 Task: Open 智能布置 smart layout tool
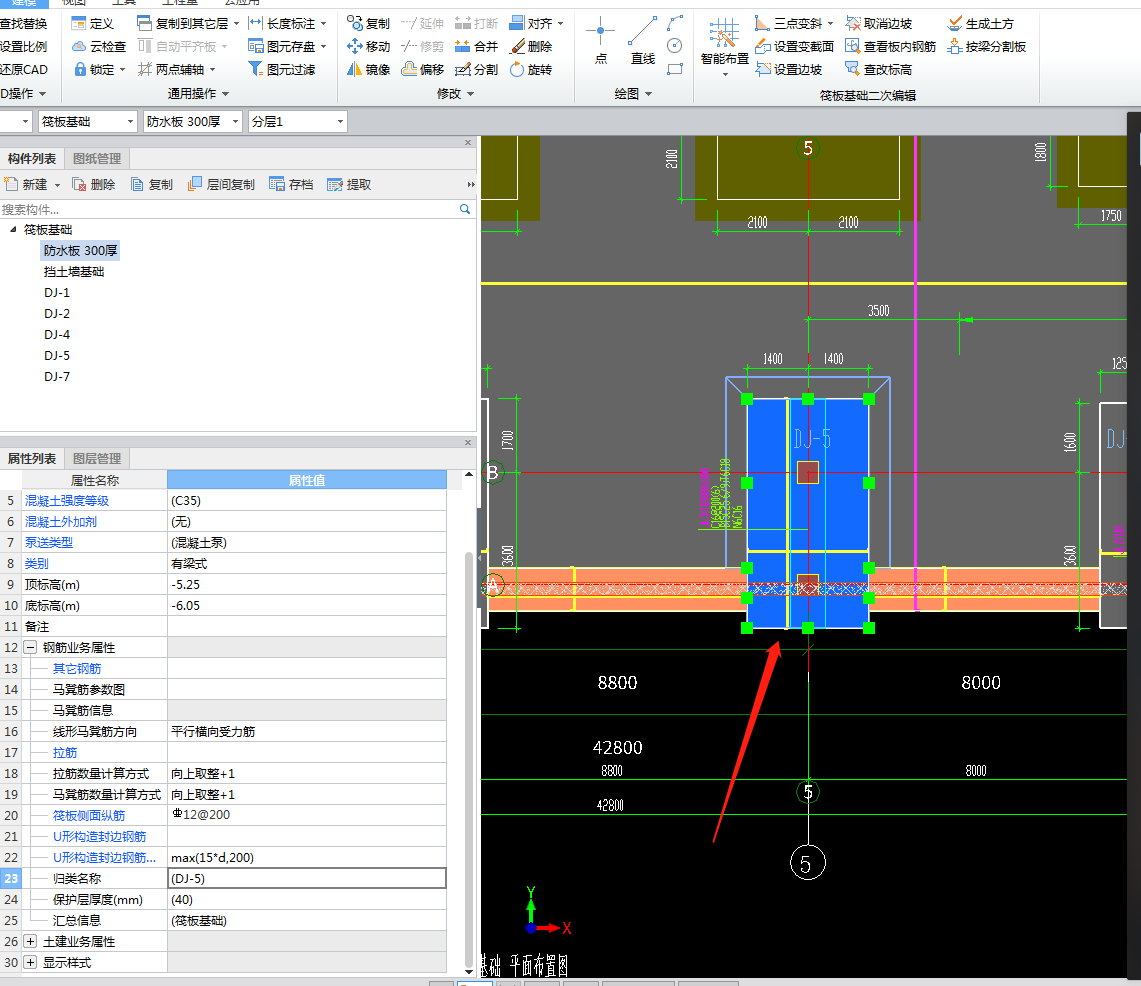point(724,47)
